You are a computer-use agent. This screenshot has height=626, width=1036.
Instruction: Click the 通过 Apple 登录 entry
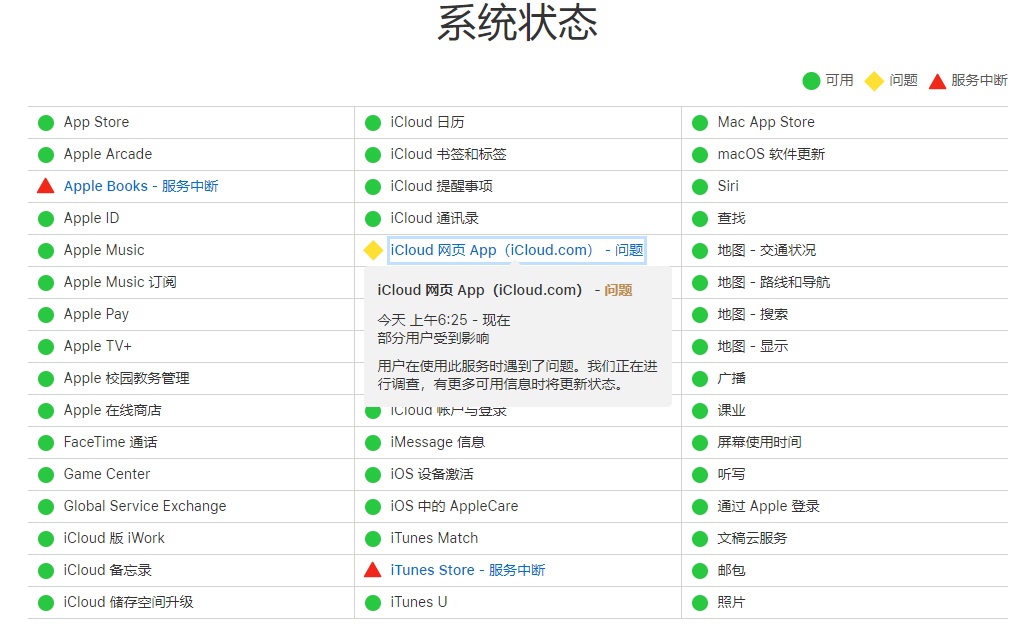[768, 506]
